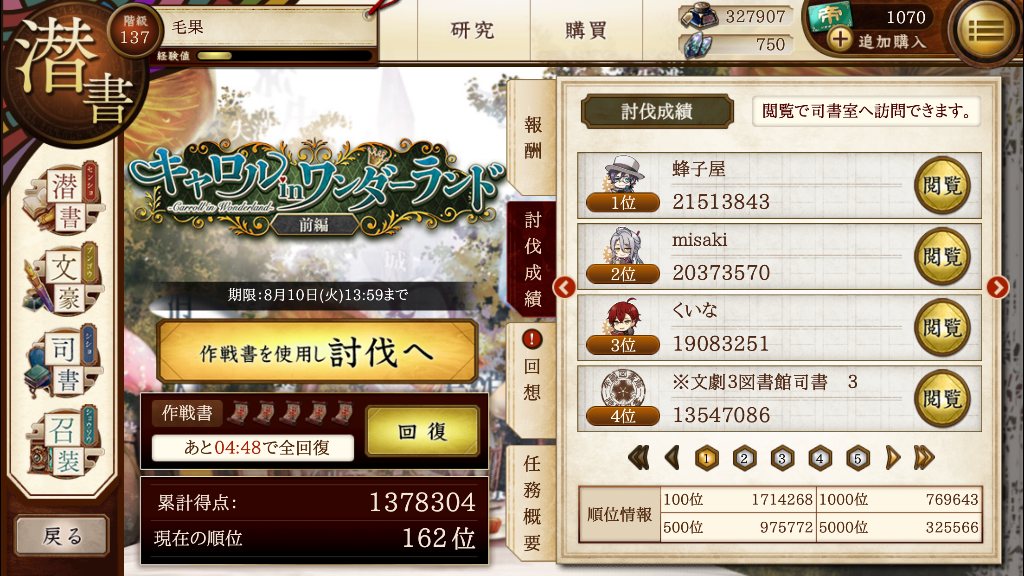Select ranking page 5
Viewport: 1024px width, 576px height.
[857, 458]
